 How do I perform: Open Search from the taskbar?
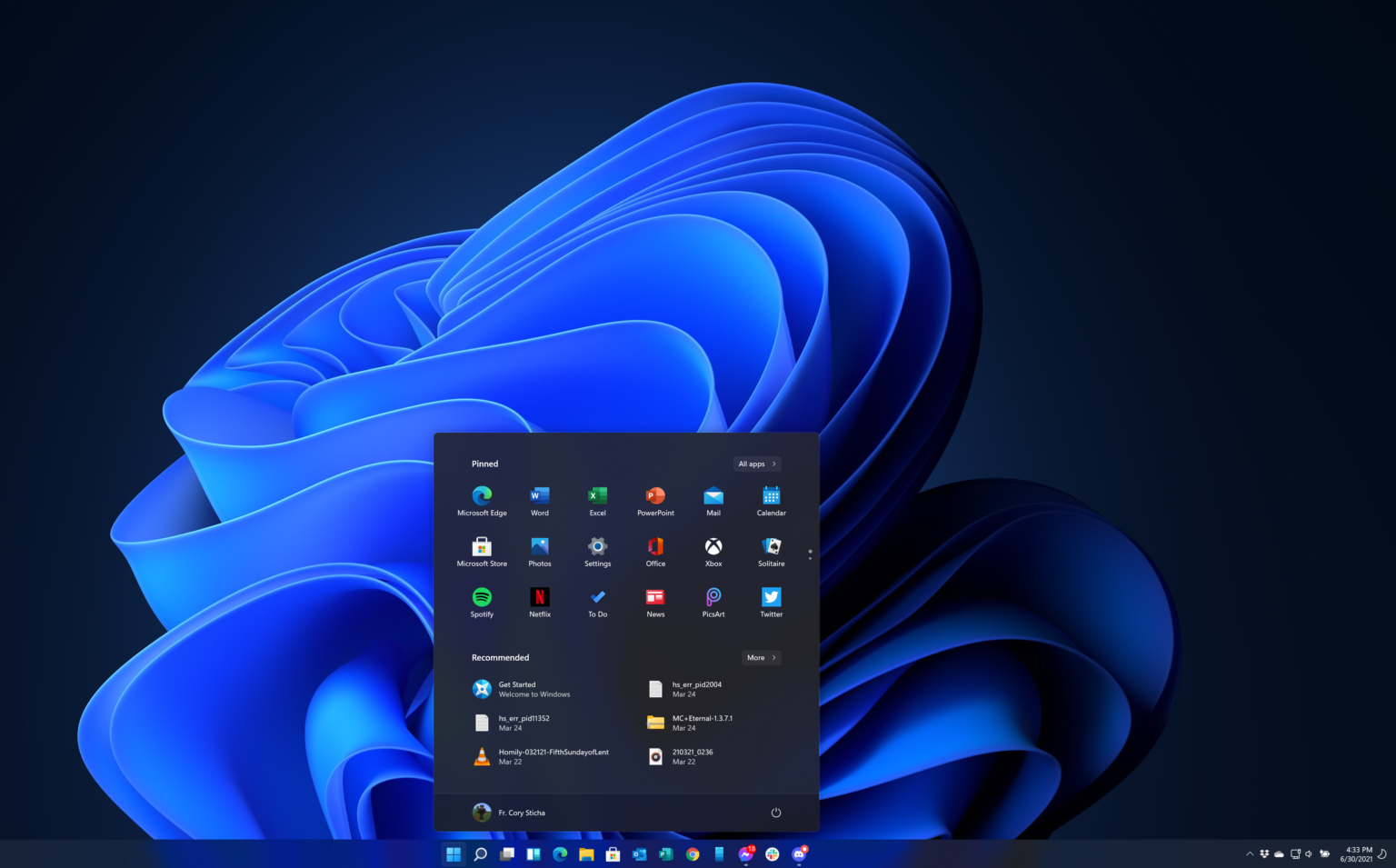point(481,854)
